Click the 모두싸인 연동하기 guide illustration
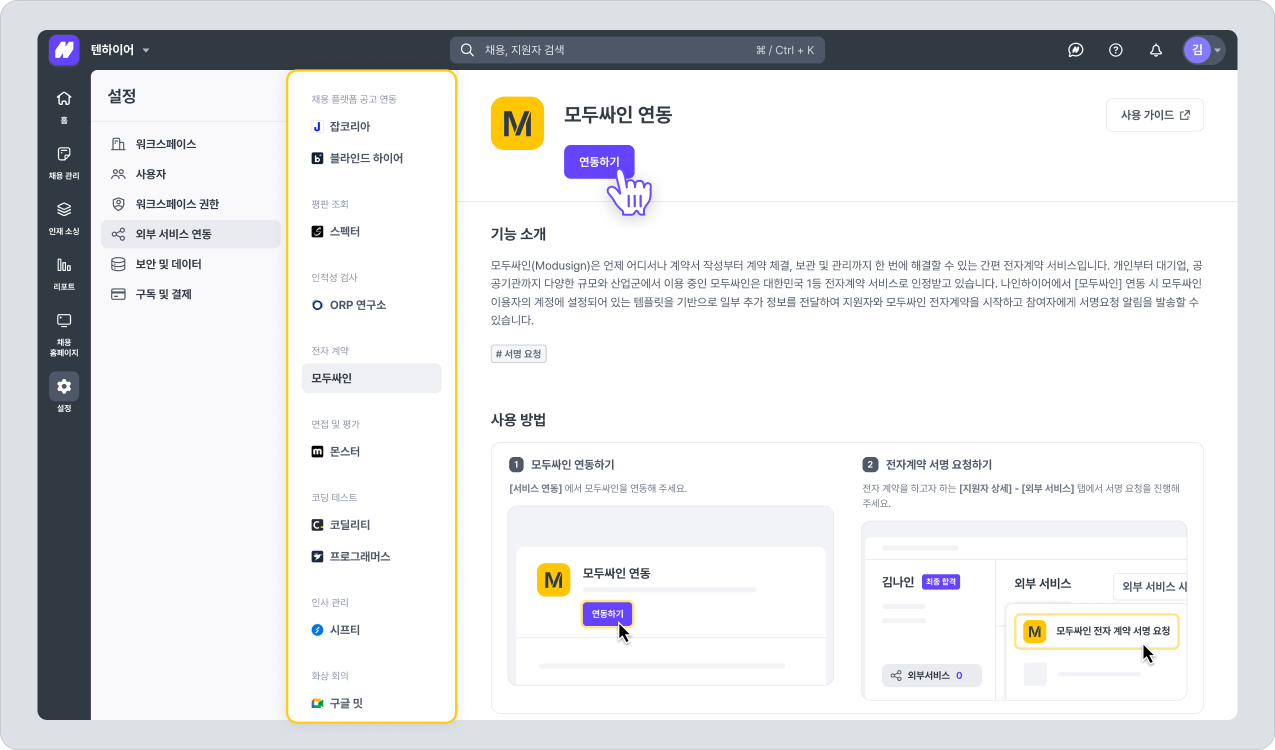 (671, 596)
